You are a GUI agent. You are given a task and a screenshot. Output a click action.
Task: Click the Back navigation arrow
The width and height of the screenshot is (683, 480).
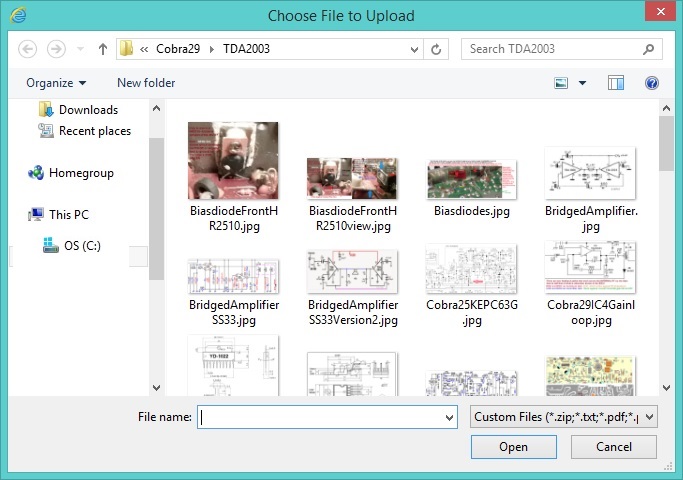pyautogui.click(x=28, y=48)
